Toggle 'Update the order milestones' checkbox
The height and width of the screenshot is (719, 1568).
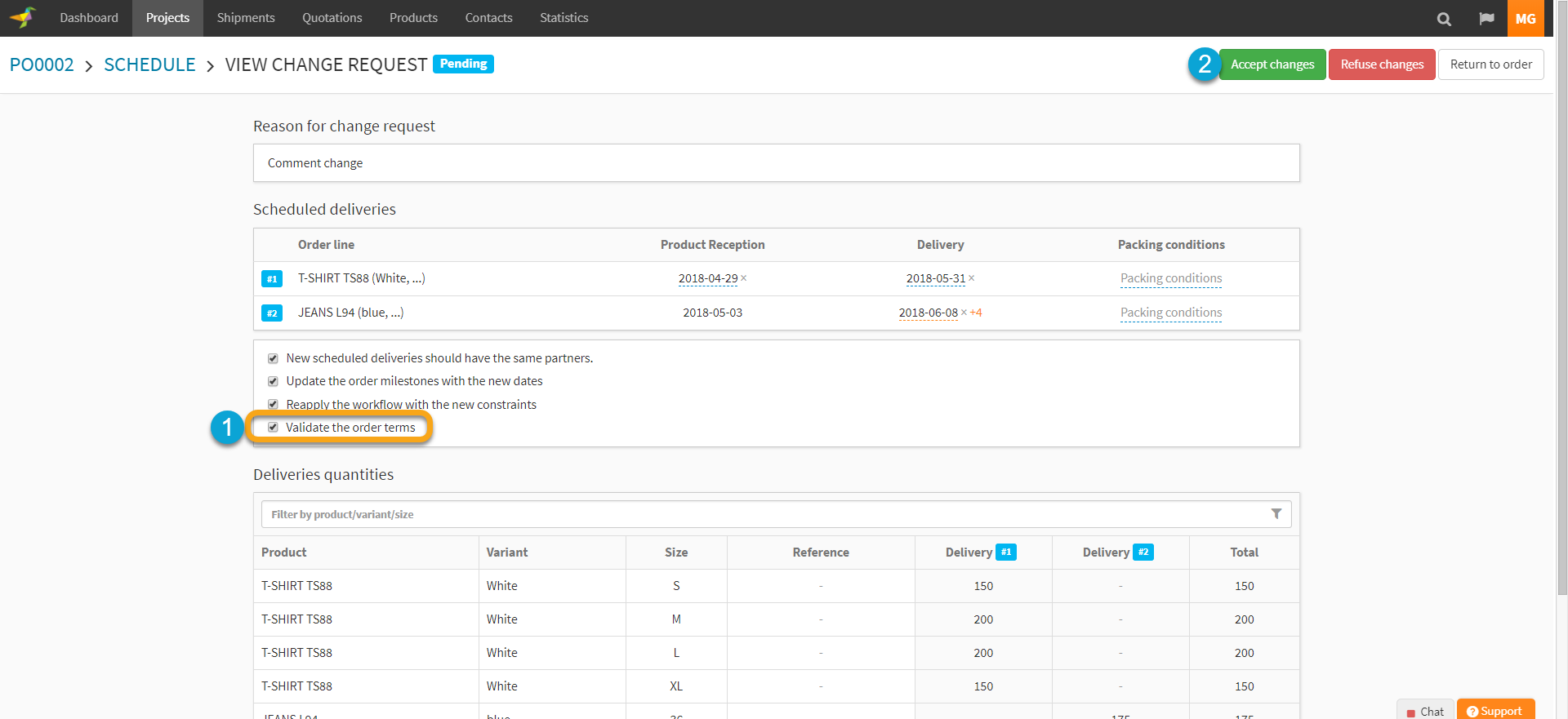pyautogui.click(x=273, y=381)
